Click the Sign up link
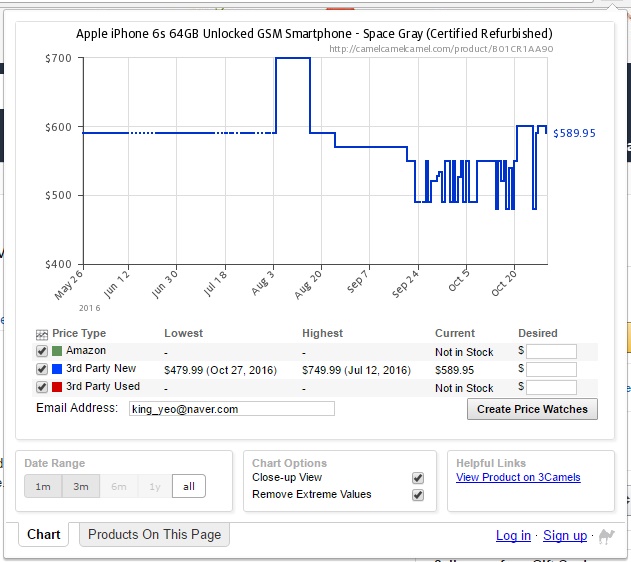 [x=565, y=536]
